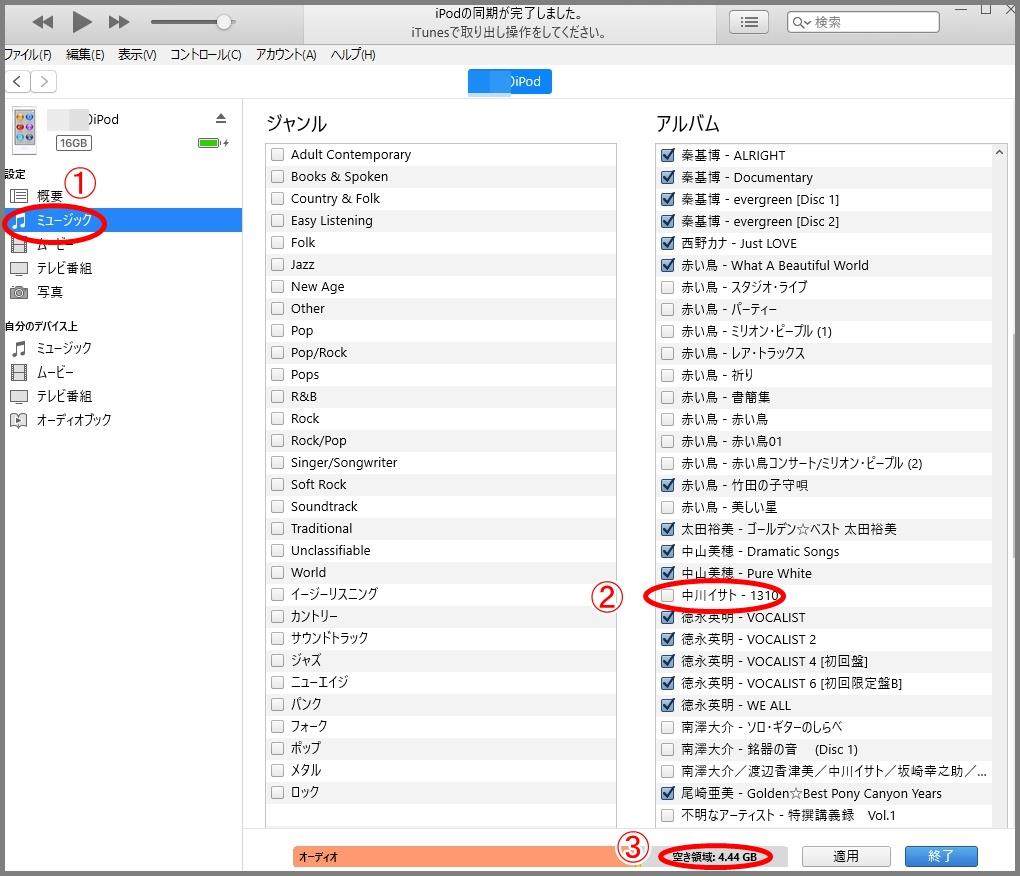Check the World genre checkbox

coord(278,572)
